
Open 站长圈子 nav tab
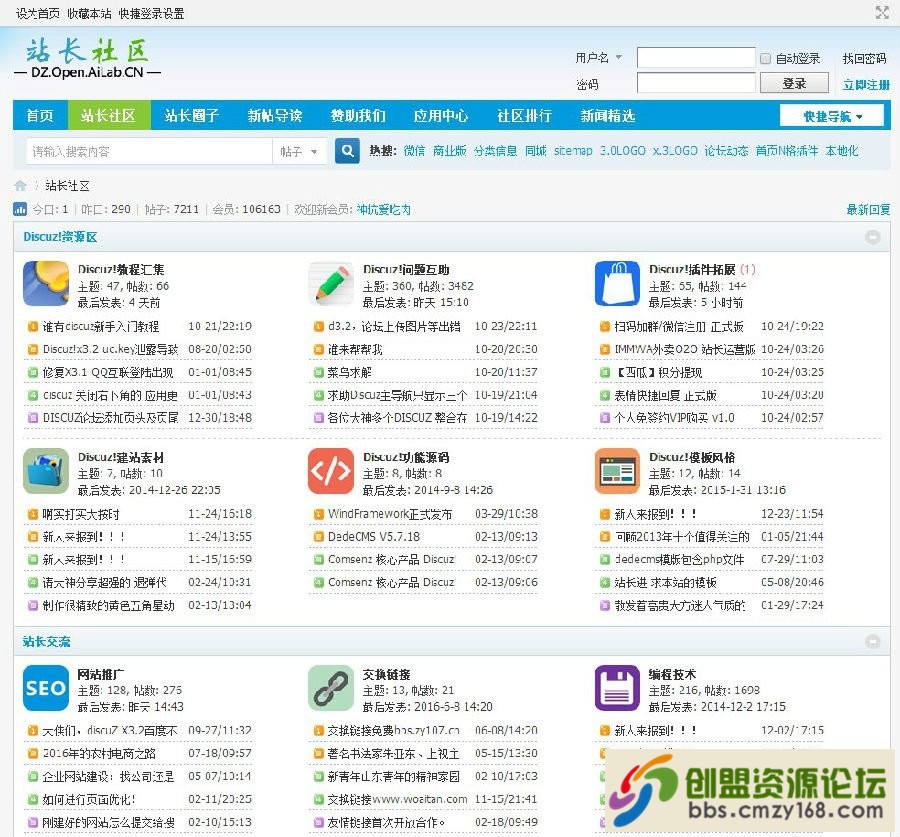tap(192, 115)
